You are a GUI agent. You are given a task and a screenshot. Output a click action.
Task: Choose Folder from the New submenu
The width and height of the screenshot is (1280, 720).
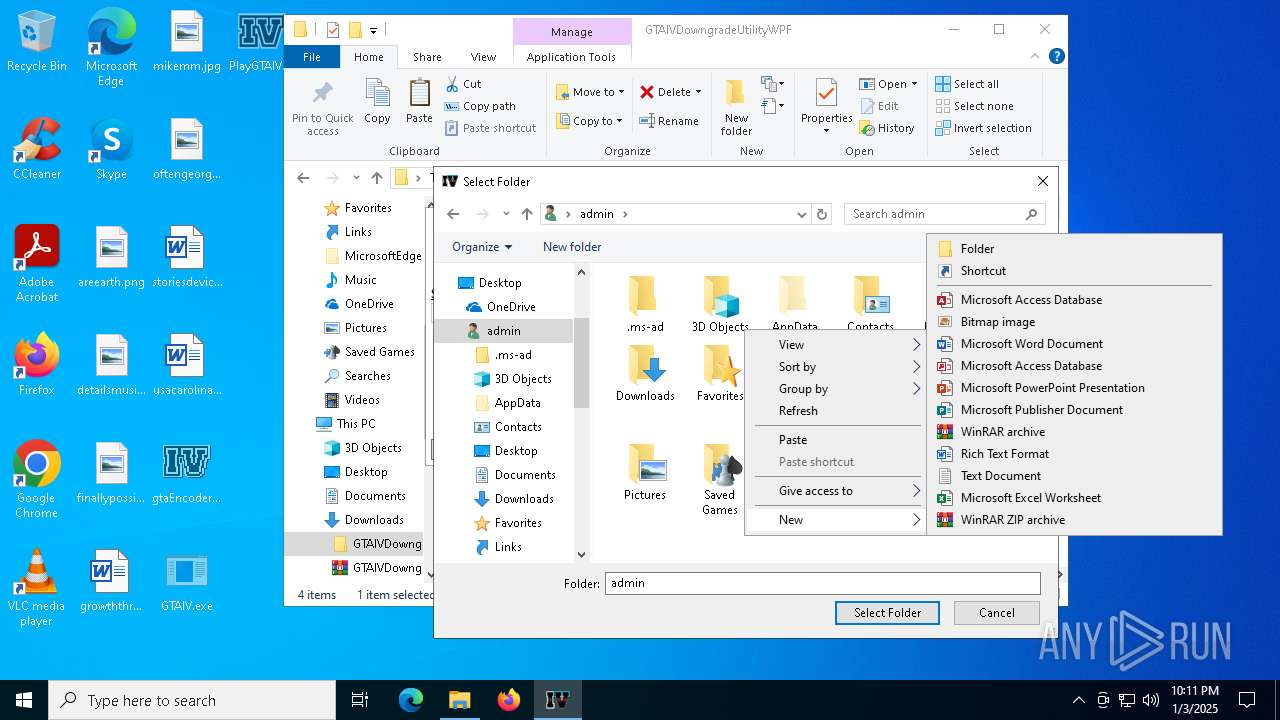(1074, 249)
